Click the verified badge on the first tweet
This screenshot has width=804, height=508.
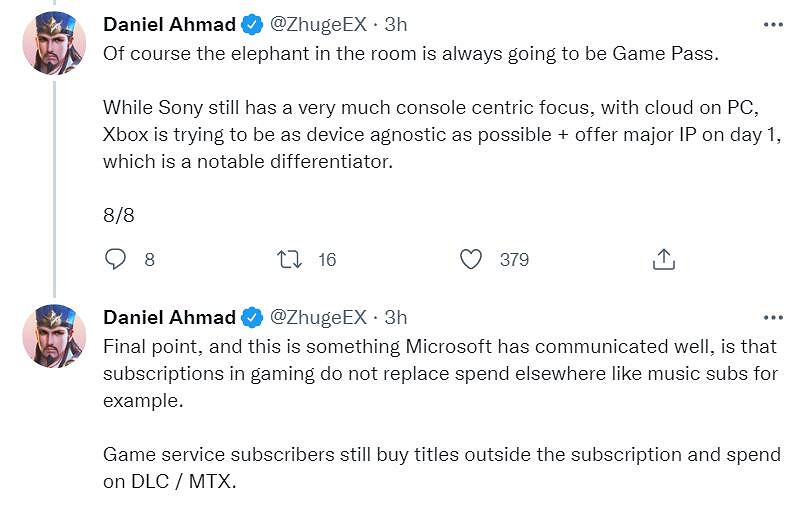tap(252, 25)
